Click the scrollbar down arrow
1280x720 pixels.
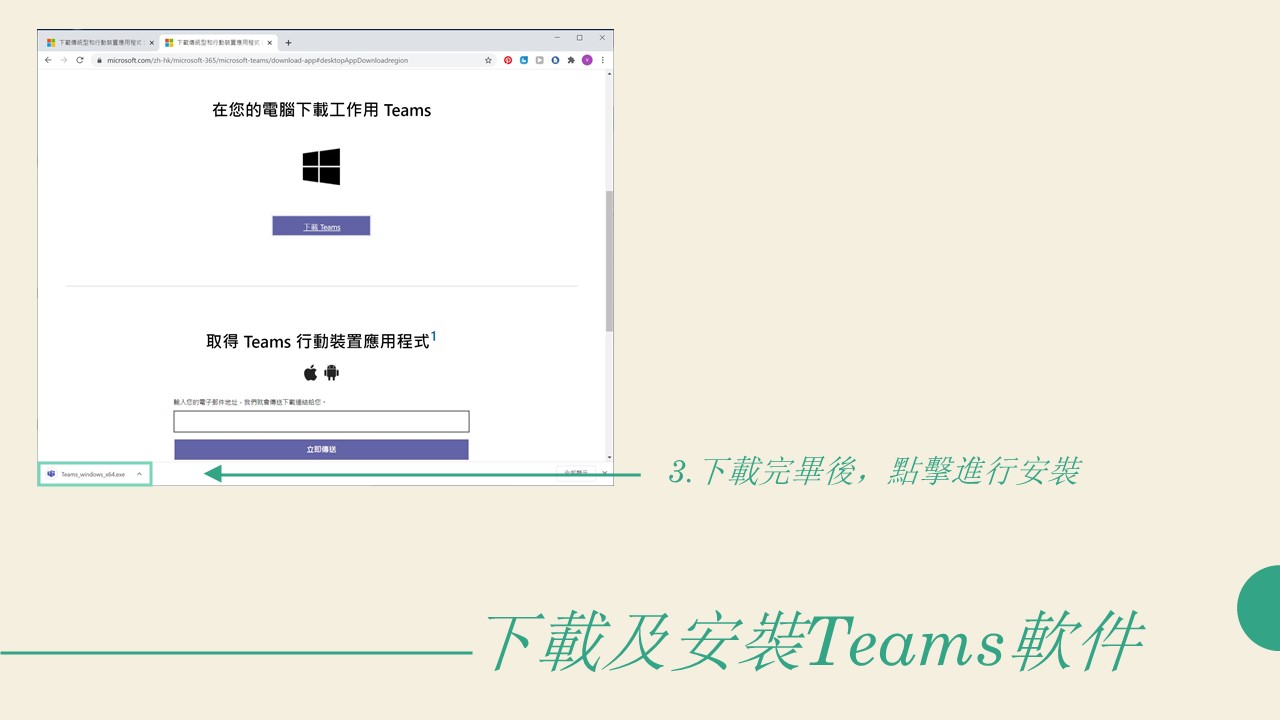(x=609, y=457)
